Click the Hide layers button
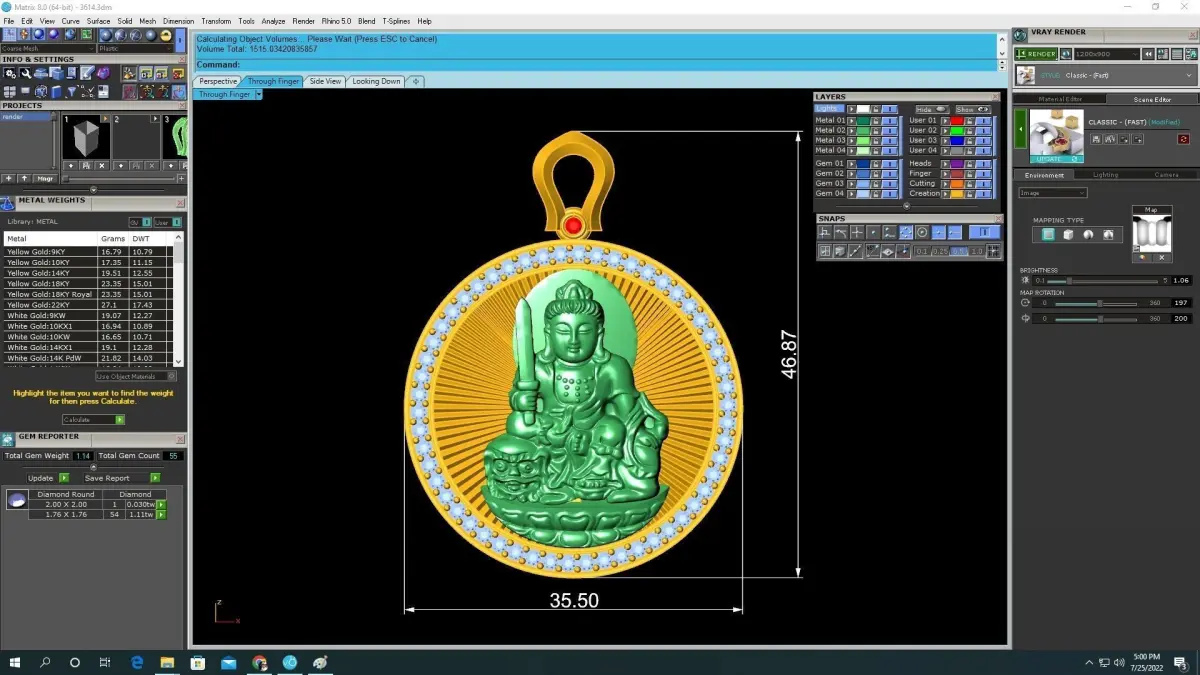1200x675 pixels. pyautogui.click(x=932, y=109)
